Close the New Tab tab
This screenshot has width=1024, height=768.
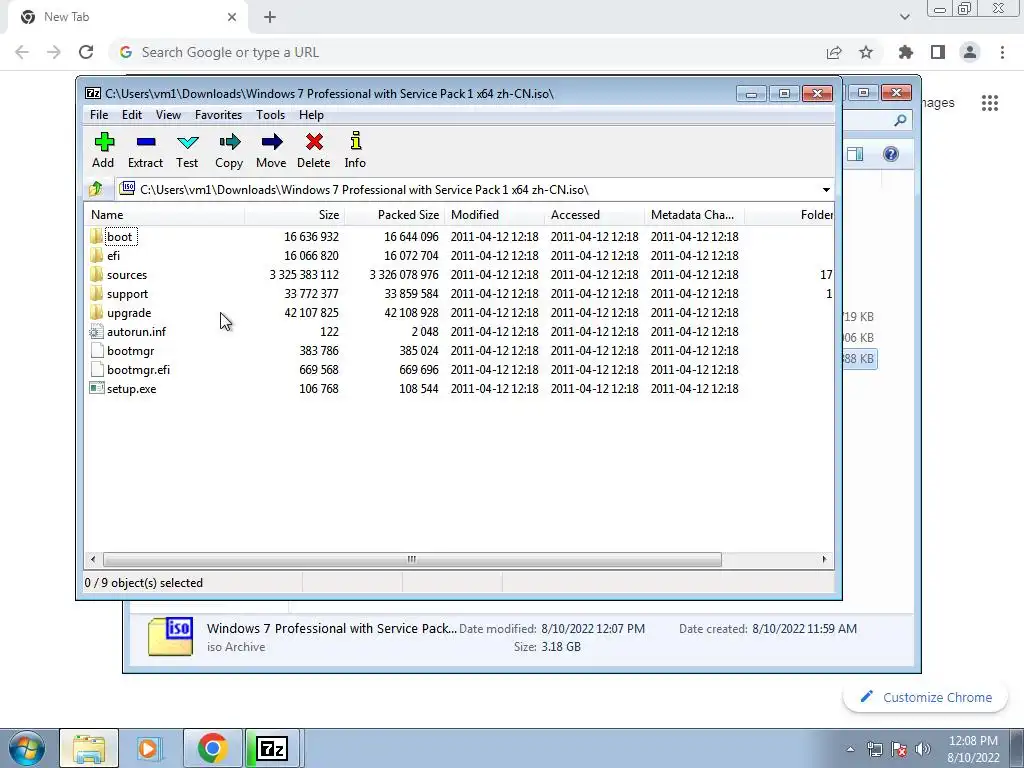[232, 17]
